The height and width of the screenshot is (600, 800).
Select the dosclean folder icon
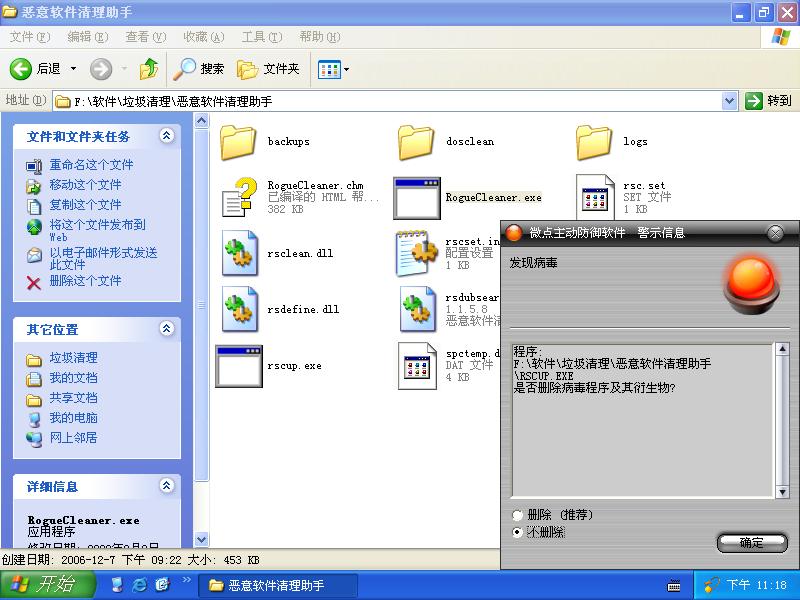[x=416, y=143]
